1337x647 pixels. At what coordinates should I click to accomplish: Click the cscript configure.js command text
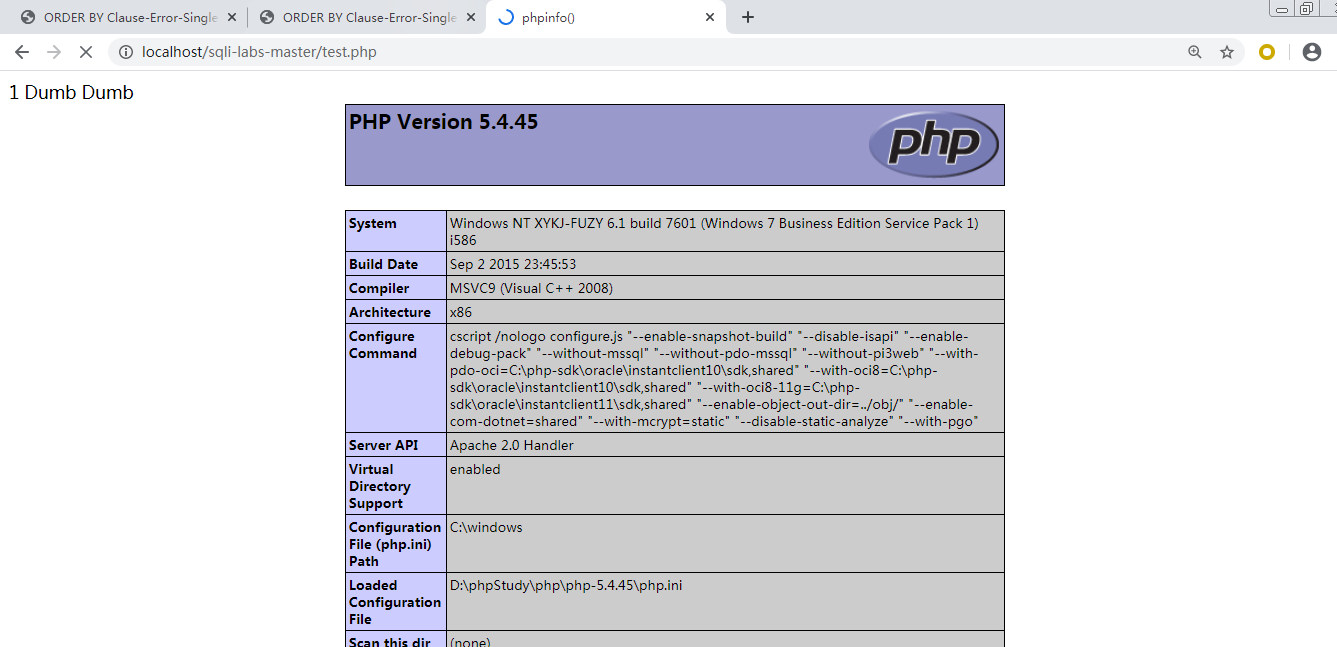(714, 379)
